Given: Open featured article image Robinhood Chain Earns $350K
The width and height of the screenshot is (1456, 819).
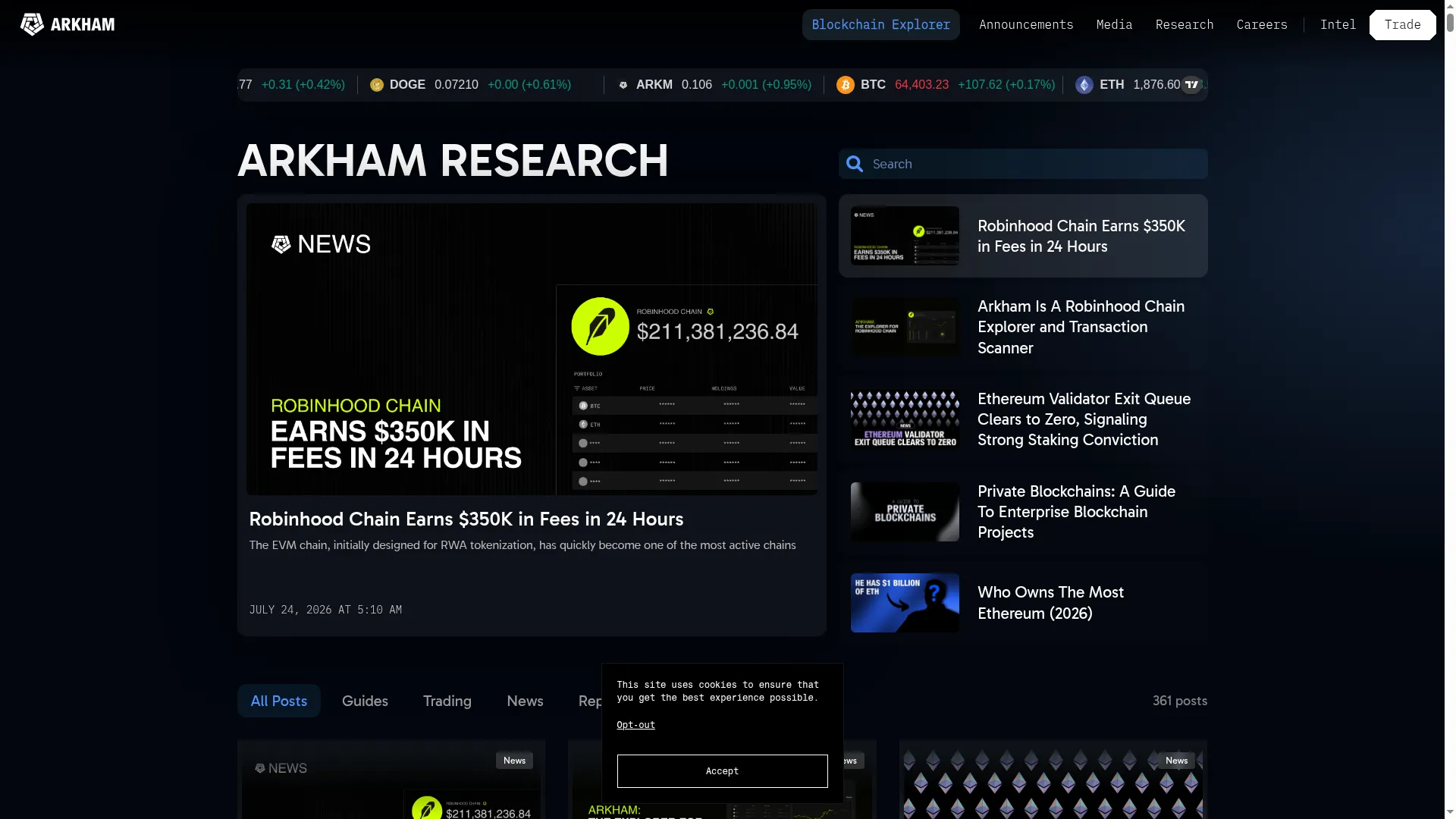Looking at the screenshot, I should click(532, 349).
